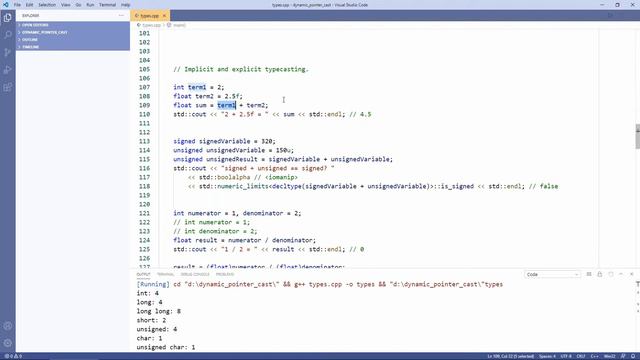Open the View menu
Screen dimensions: 640x360
tap(66, 5)
